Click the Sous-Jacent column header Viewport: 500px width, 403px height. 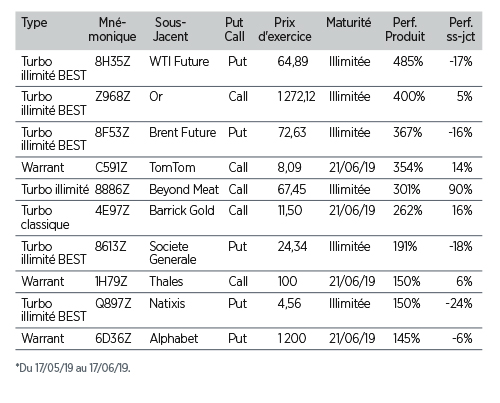tap(170, 30)
